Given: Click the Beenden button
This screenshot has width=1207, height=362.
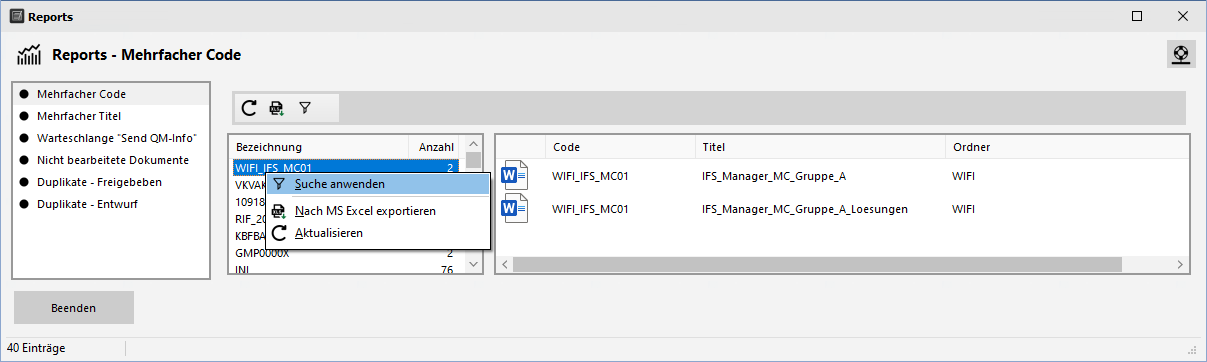Looking at the screenshot, I should pos(74,308).
